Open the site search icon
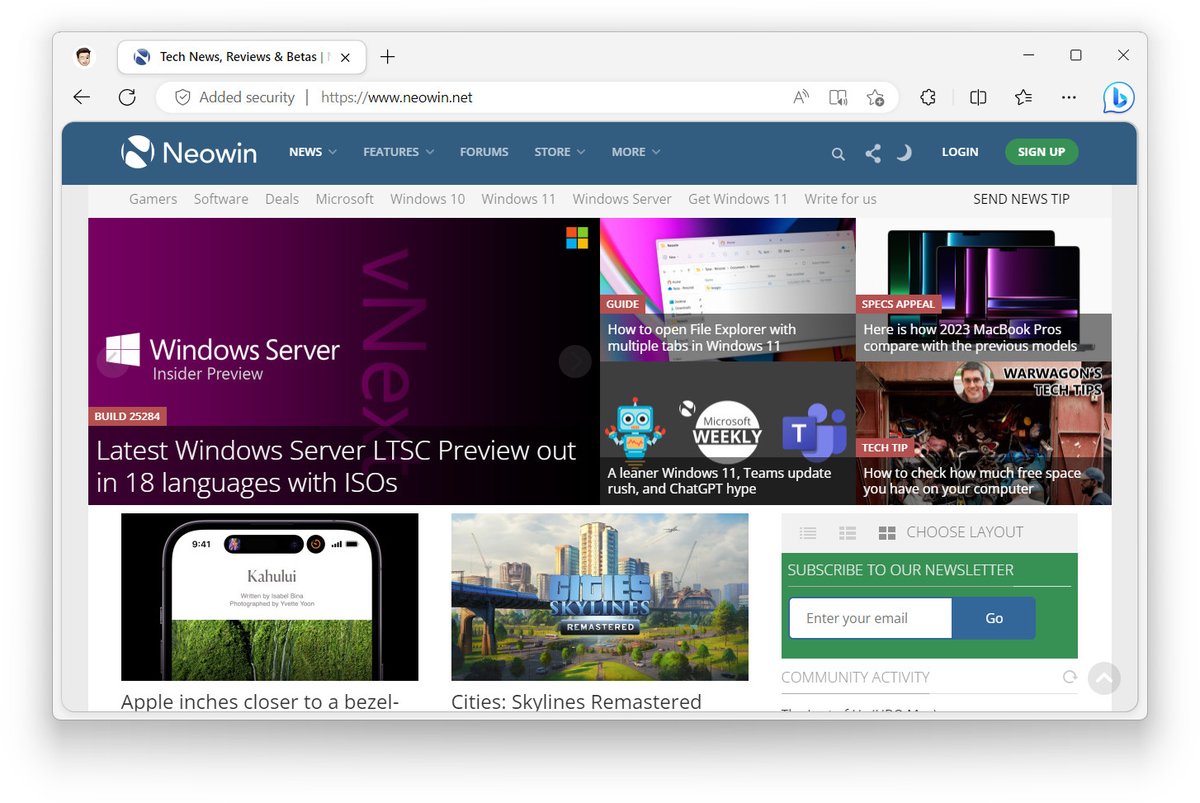The height and width of the screenshot is (803, 1200). coord(838,153)
